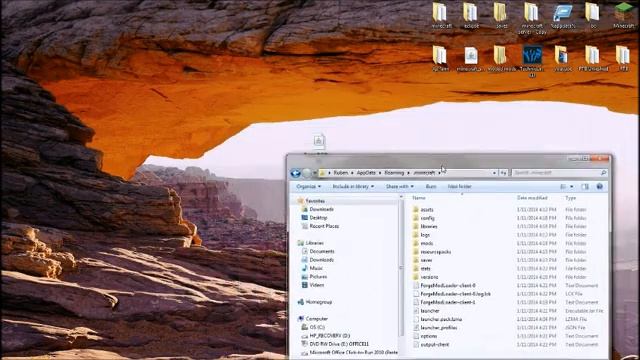Viewport: 640px width, 360px height.
Task: Select the eclipse folder on the desktop
Action: pyautogui.click(x=471, y=16)
